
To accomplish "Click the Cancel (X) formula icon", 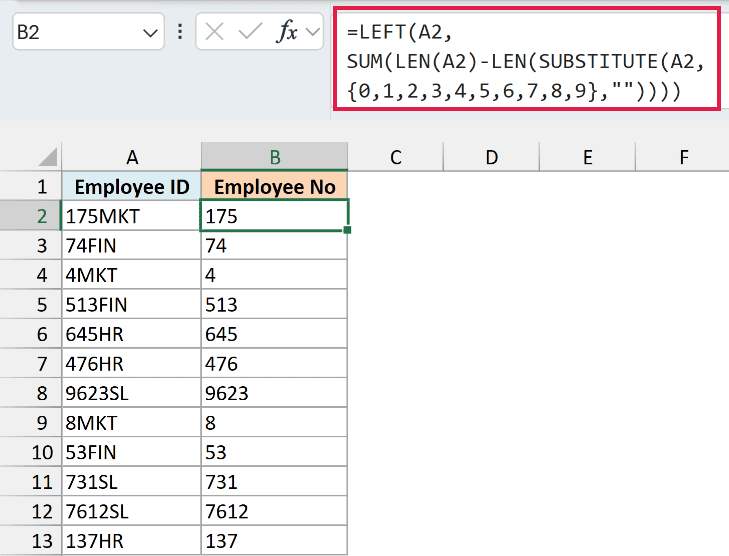I will coord(214,32).
